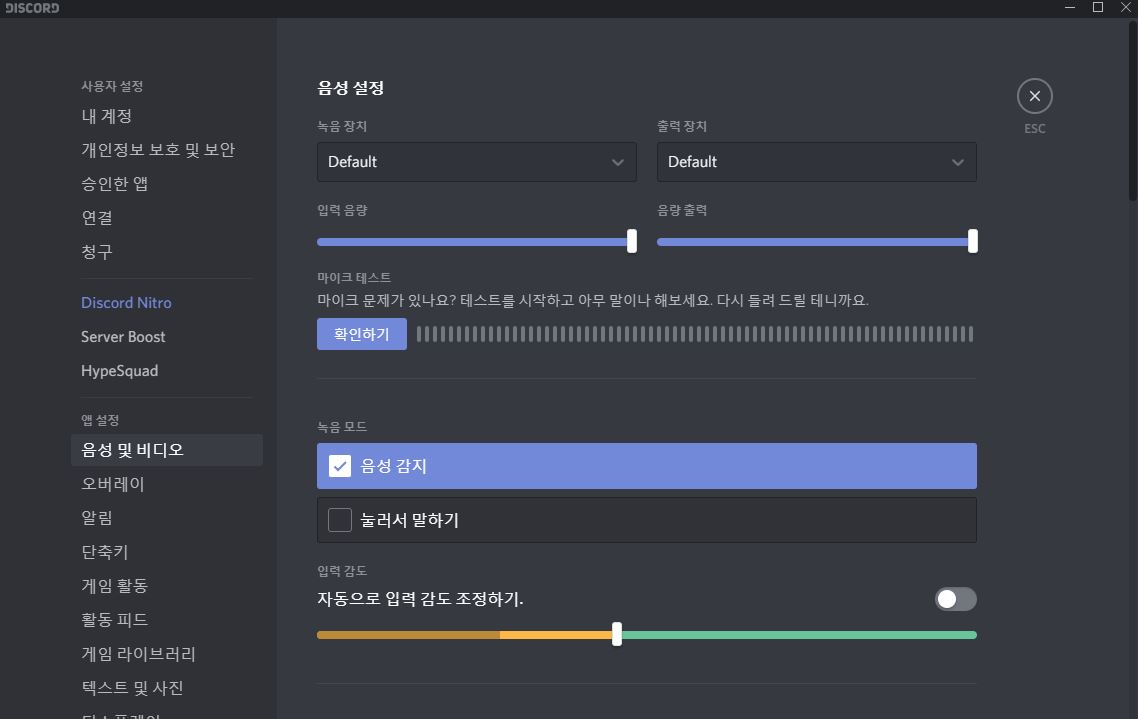Viewport: 1138px width, 719px height.
Task: Open 개인정보 보호 및 보안 settings
Action: (157, 150)
